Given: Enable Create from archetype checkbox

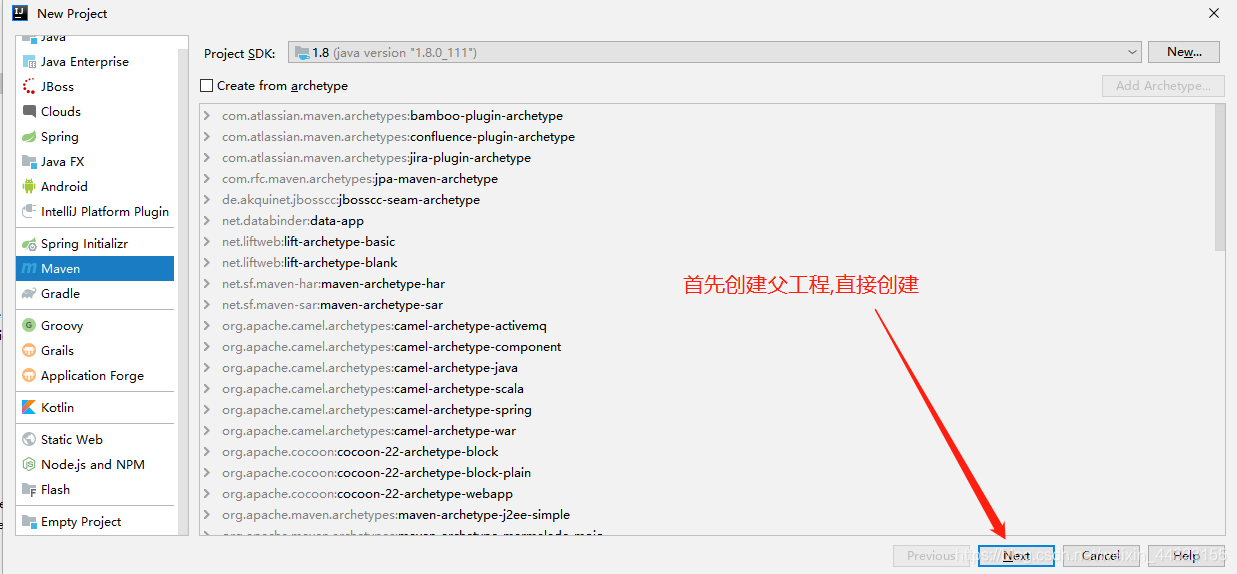Looking at the screenshot, I should pos(207,86).
